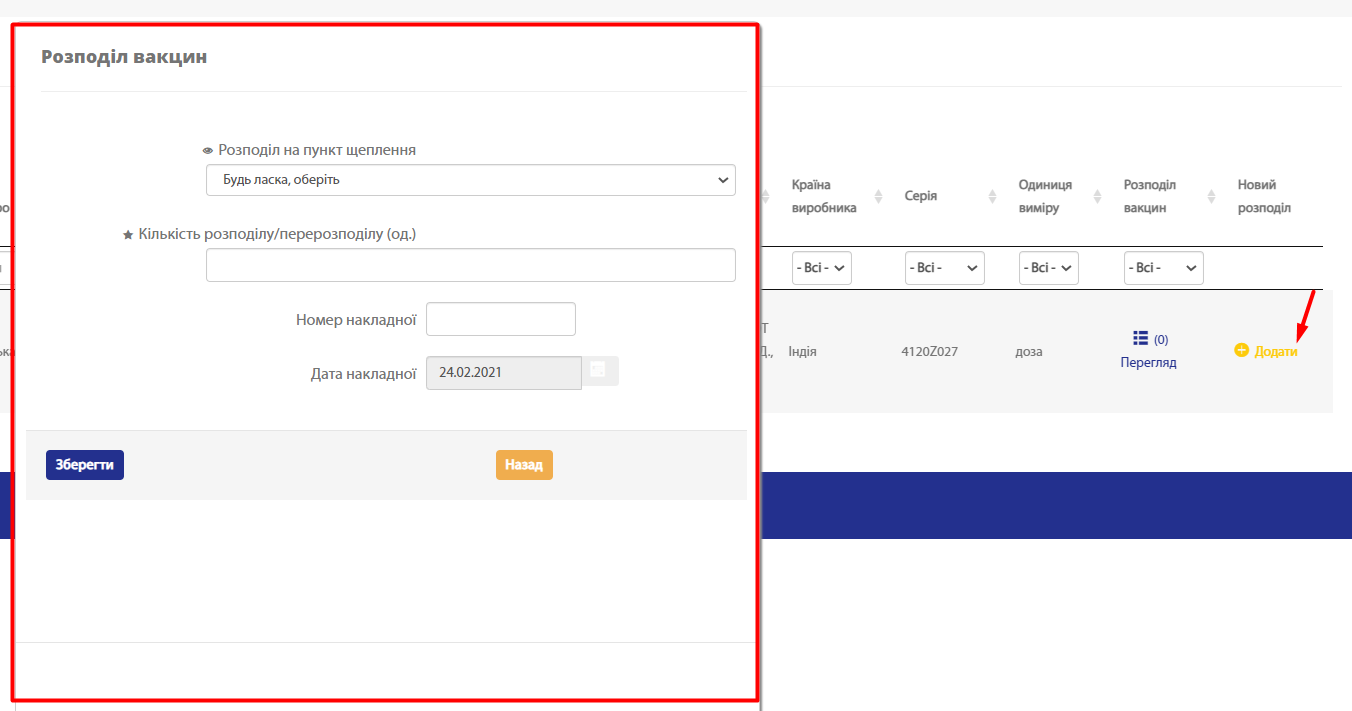The width and height of the screenshot is (1352, 711).
Task: Expand the Країна виробника filter dropdown
Action: [821, 268]
